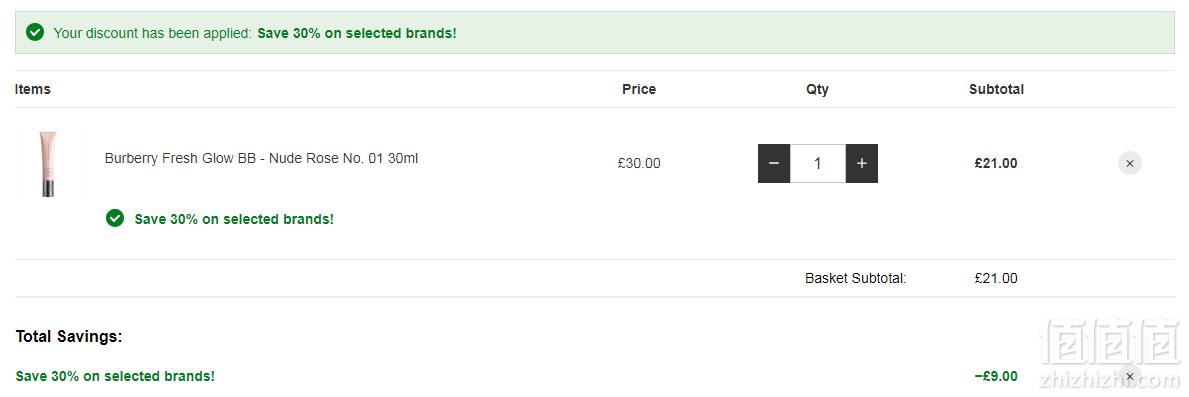1189x397 pixels.
Task: Click the Items column header
Action: [33, 89]
